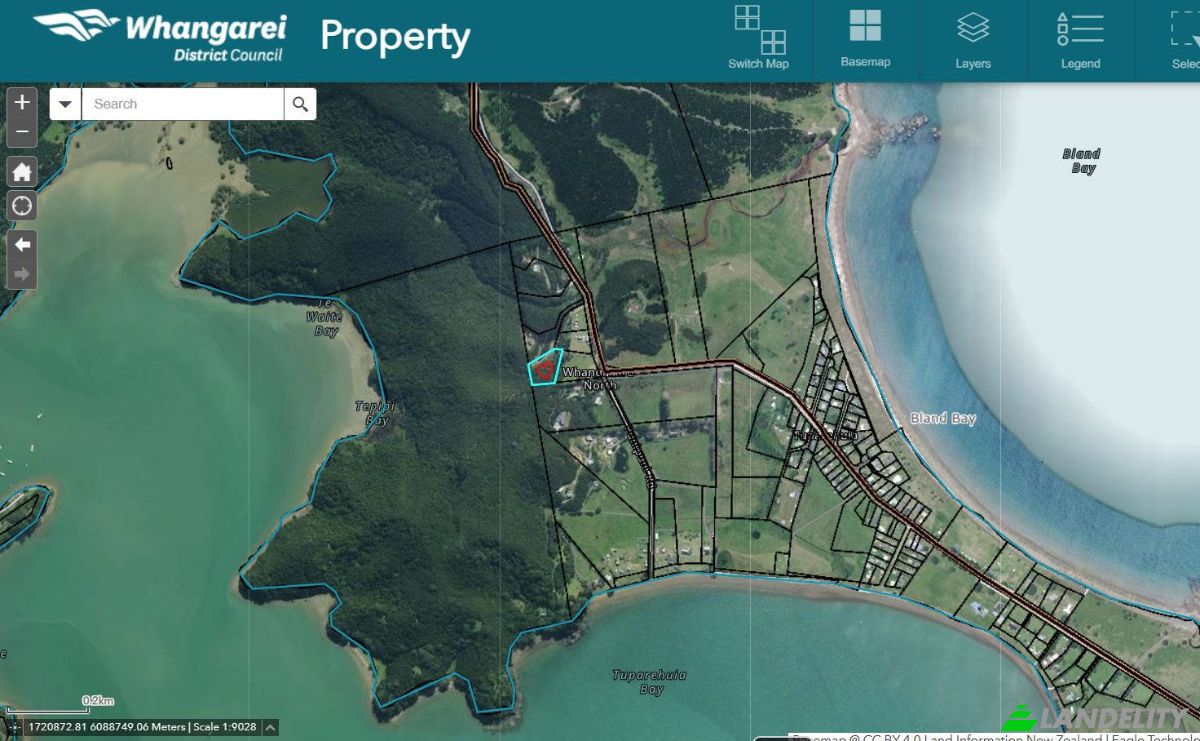
Task: Click the coordinate readout toggle icon
Action: click(x=15, y=728)
